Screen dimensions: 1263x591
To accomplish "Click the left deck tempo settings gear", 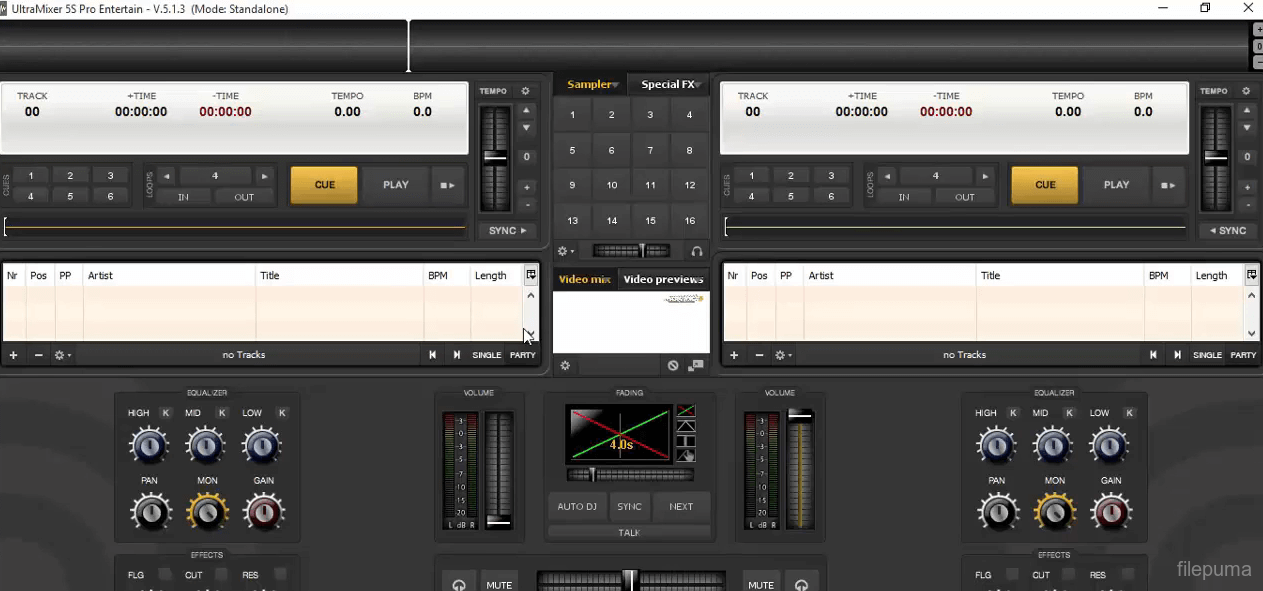I will (x=525, y=91).
